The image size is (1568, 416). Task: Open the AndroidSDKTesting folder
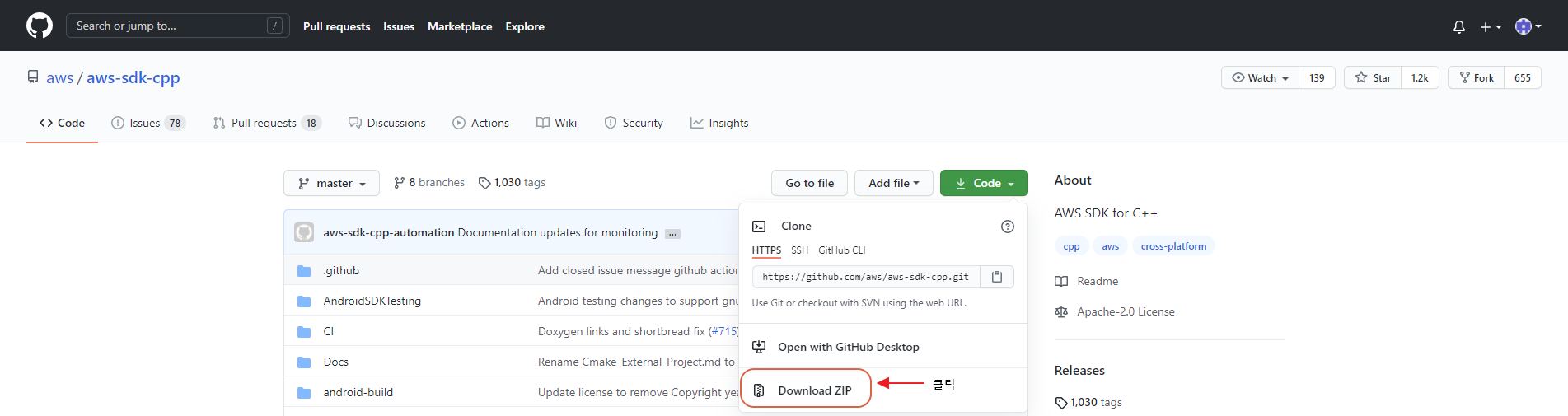coord(372,301)
